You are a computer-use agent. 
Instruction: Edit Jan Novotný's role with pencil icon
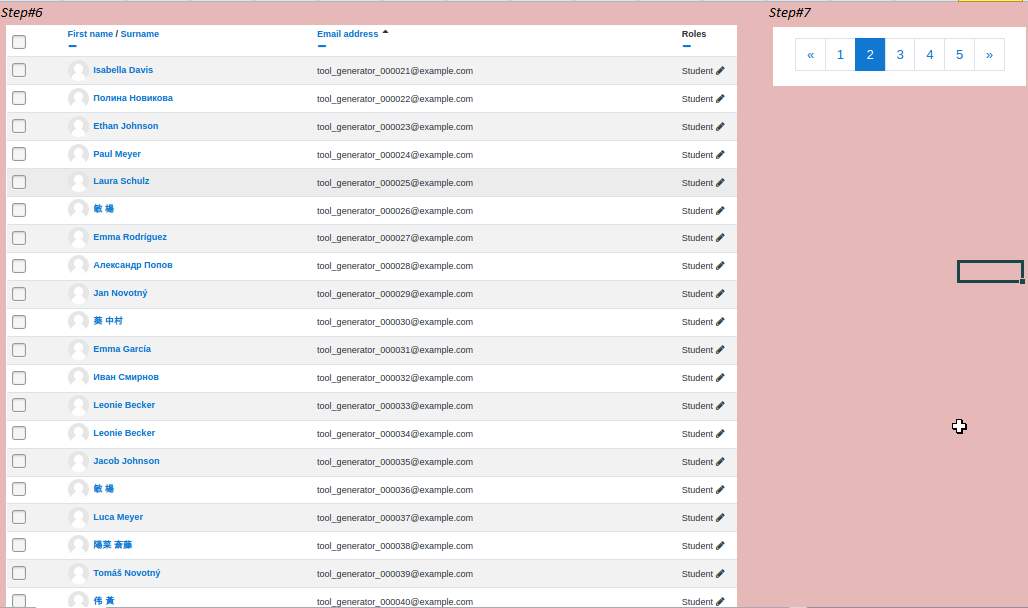(720, 294)
